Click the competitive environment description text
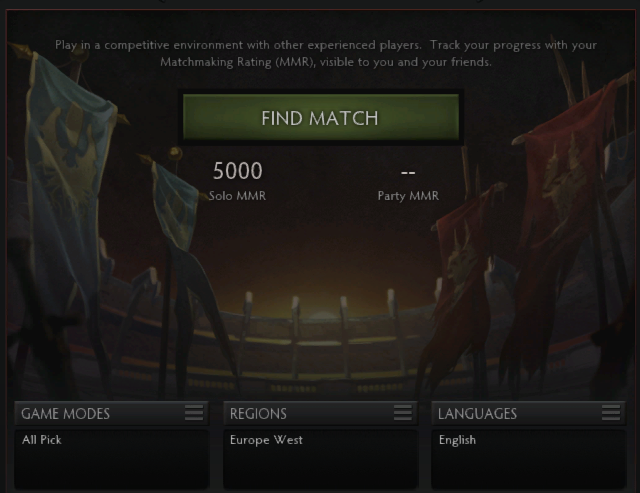The image size is (640, 493). pyautogui.click(x=326, y=53)
